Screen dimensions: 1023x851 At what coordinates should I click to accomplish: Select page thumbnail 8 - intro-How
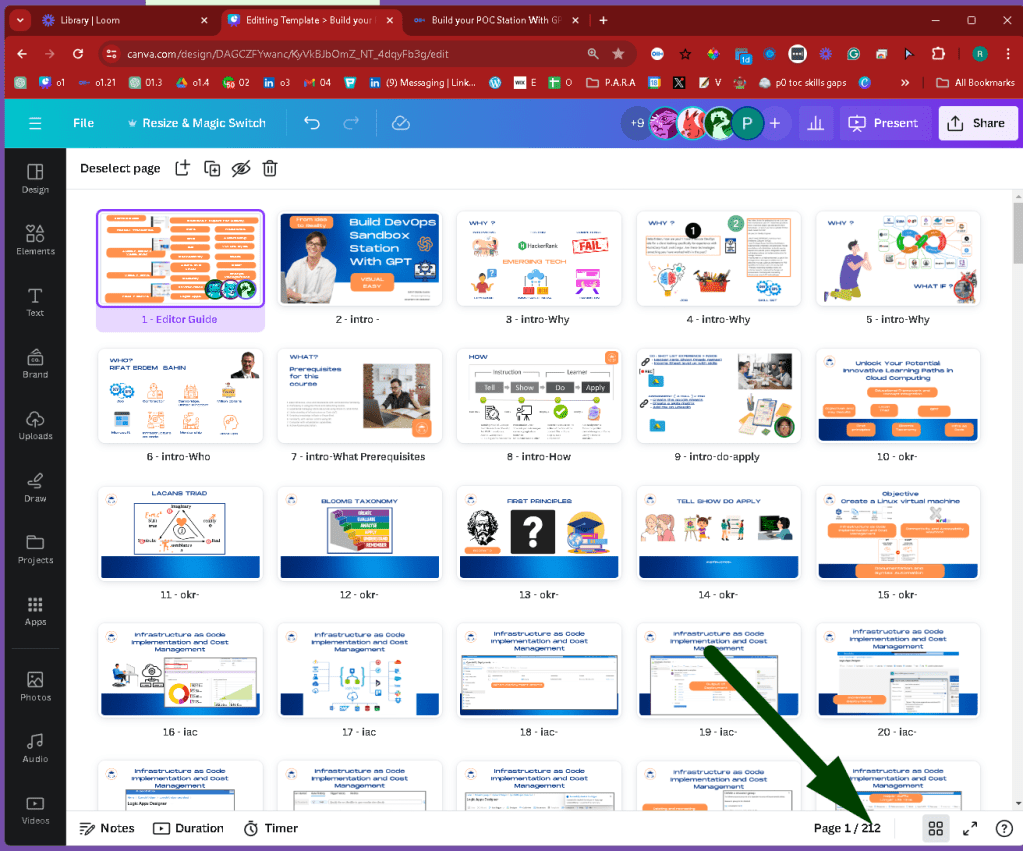click(x=539, y=395)
